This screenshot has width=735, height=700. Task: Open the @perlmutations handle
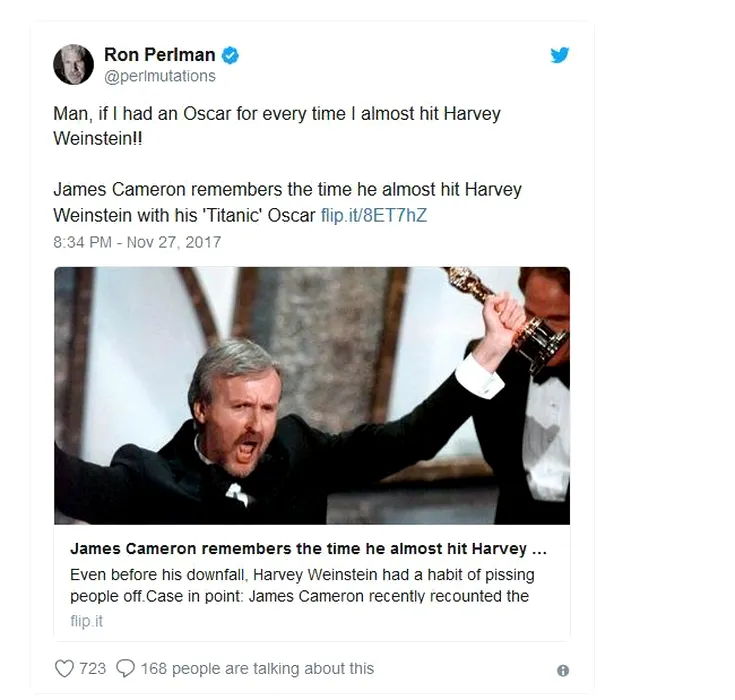coord(160,76)
